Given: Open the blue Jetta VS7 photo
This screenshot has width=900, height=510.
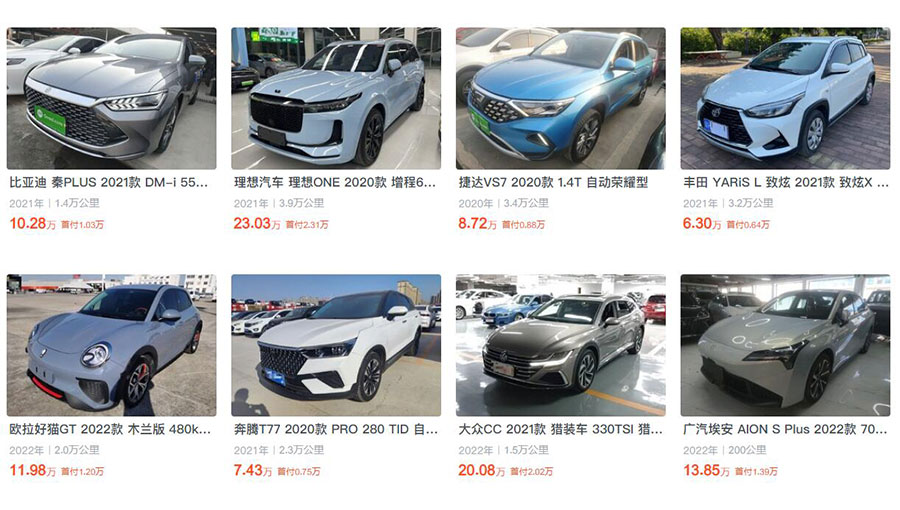Looking at the screenshot, I should [x=561, y=98].
